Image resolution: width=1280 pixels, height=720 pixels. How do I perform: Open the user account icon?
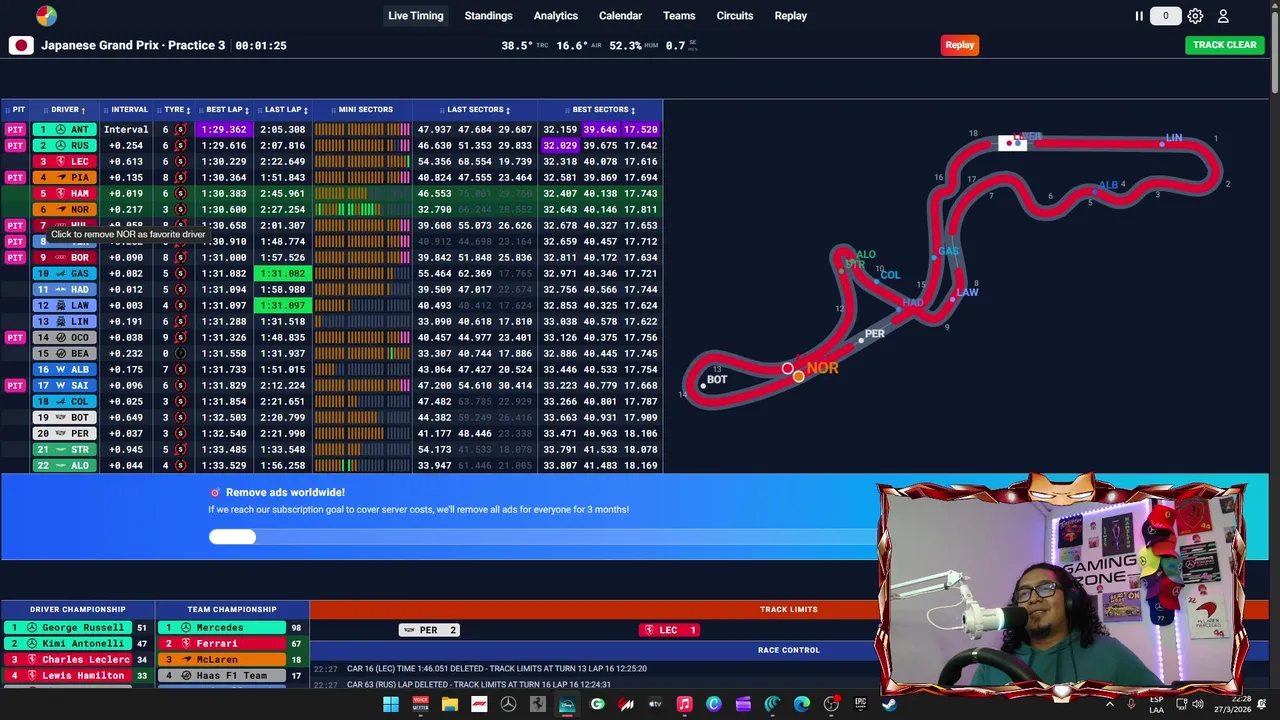[x=1223, y=16]
